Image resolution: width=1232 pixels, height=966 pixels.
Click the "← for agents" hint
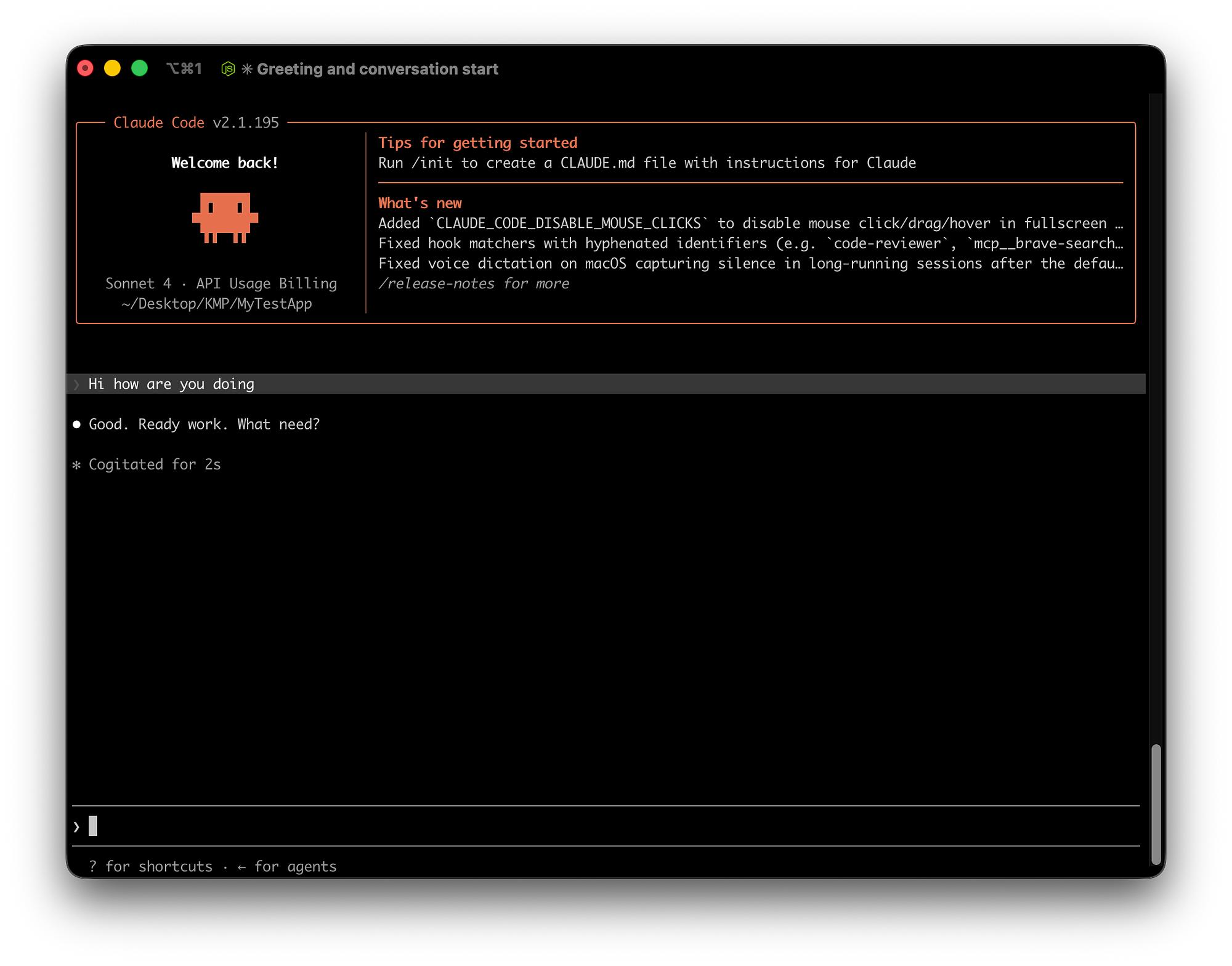(287, 867)
